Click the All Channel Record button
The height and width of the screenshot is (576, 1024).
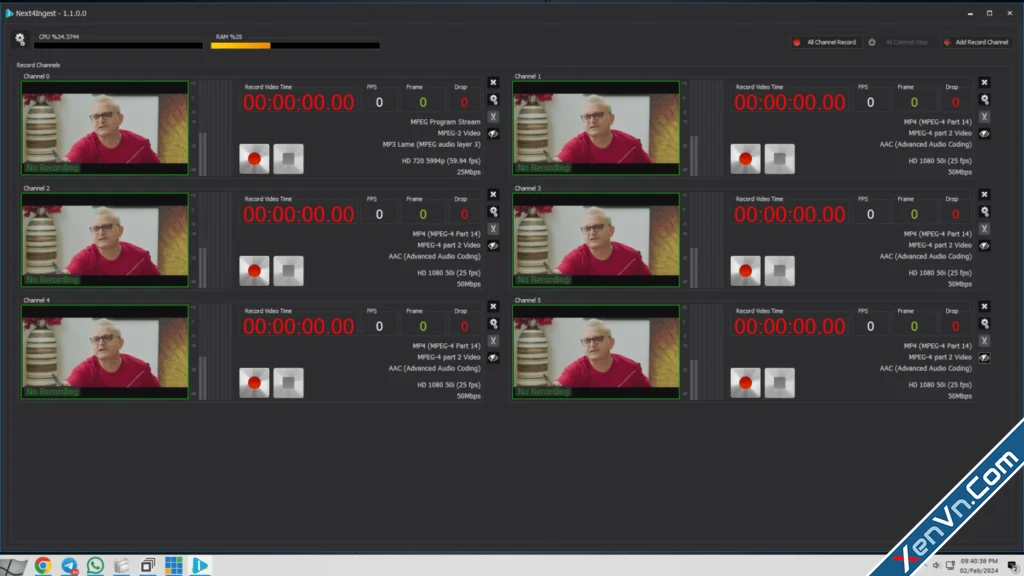[x=825, y=42]
